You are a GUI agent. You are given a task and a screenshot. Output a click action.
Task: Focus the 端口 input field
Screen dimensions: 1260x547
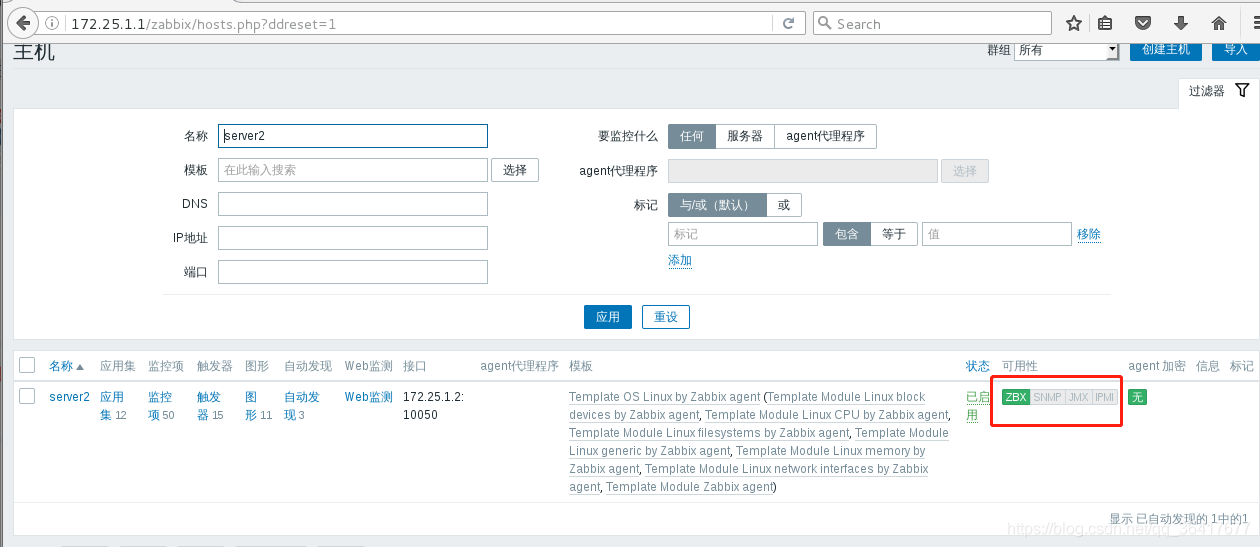point(353,272)
